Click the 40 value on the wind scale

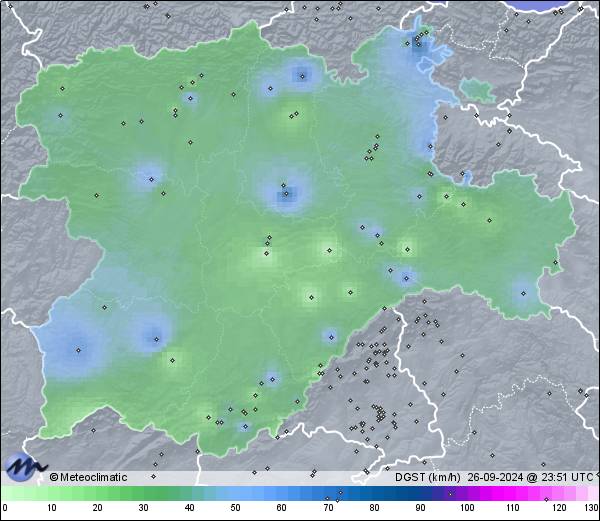(x=189, y=508)
